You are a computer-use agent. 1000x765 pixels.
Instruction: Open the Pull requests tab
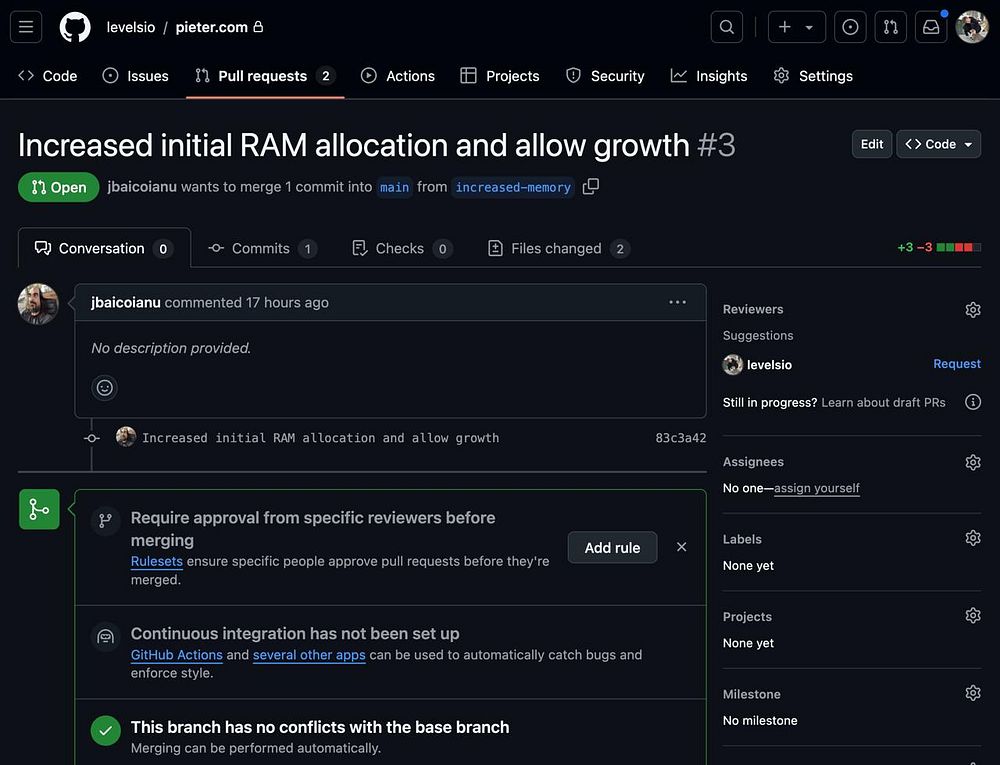(x=265, y=76)
